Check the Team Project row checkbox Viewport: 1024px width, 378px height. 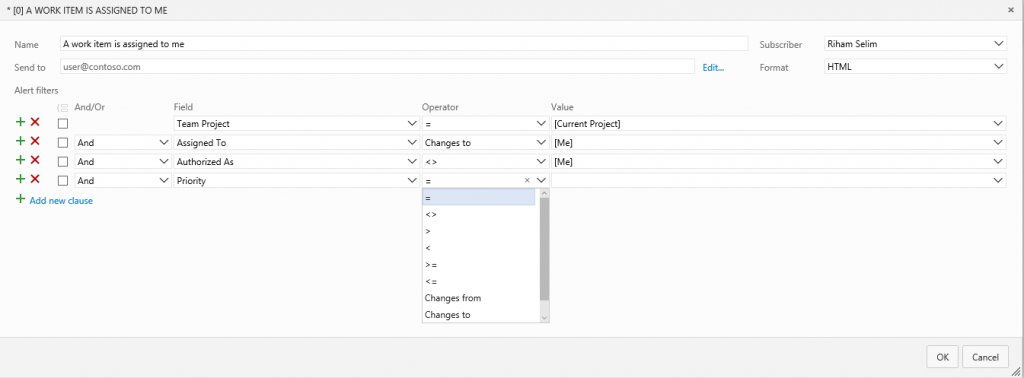tap(63, 123)
